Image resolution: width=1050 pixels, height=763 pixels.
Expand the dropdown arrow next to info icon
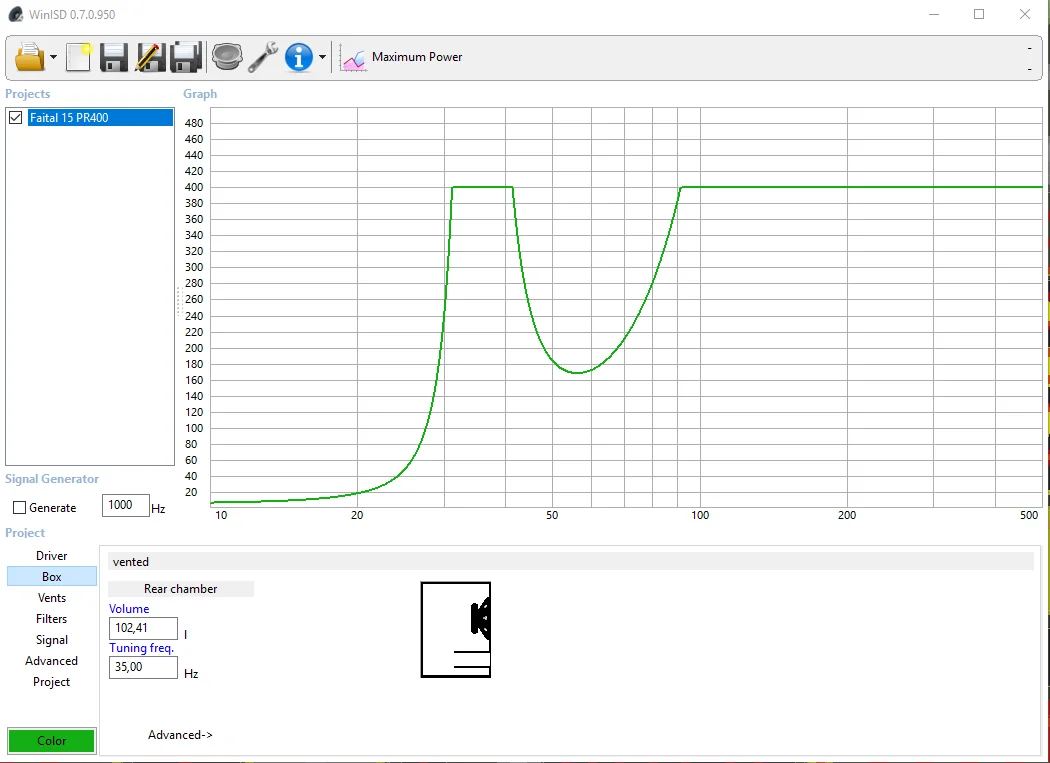[322, 58]
